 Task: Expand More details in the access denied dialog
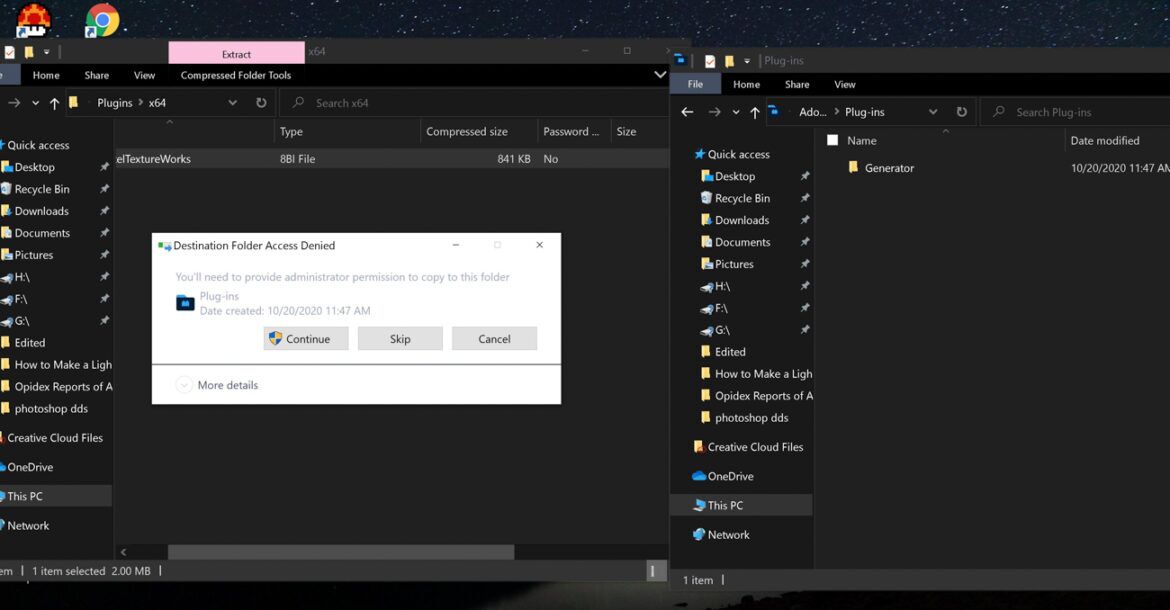216,384
